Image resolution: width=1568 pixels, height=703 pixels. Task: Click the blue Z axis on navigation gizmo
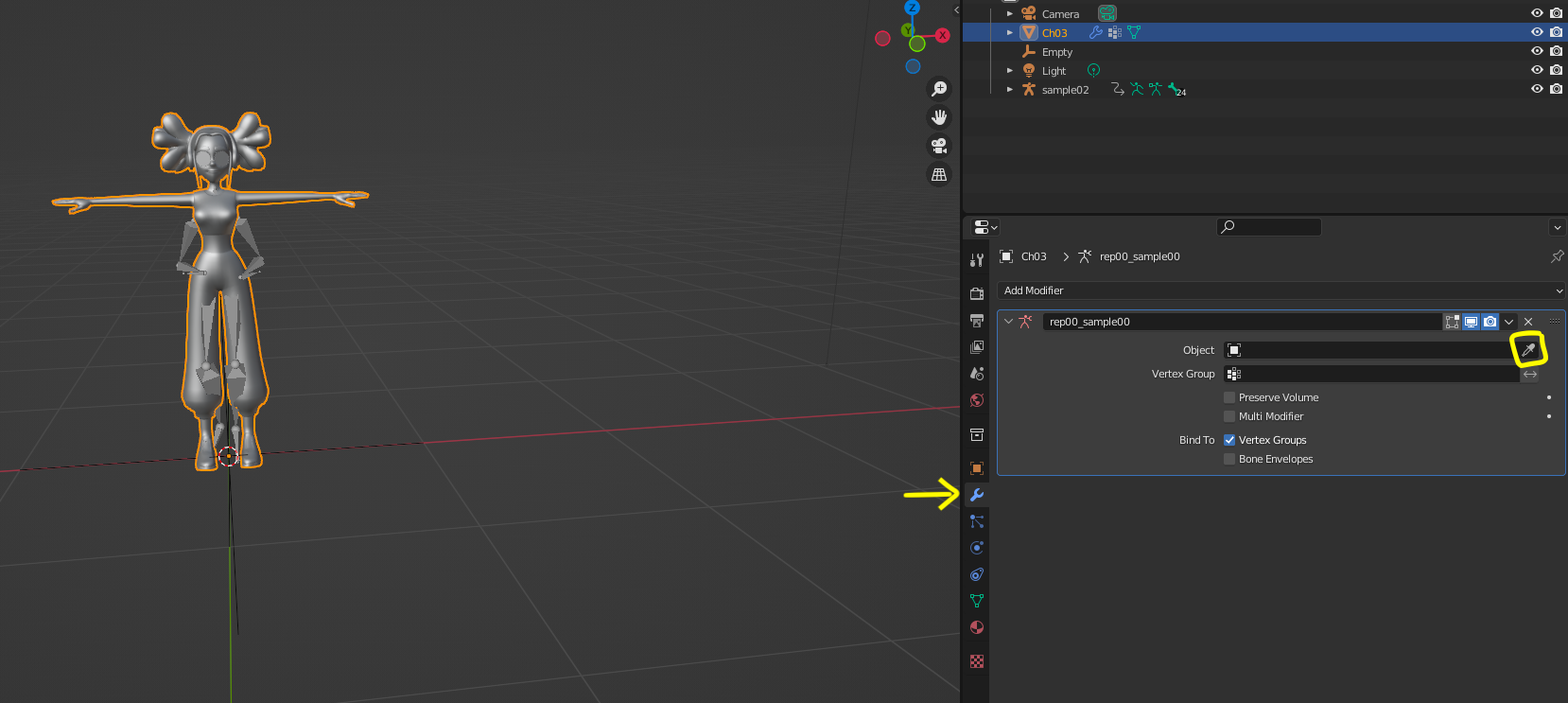[912, 8]
